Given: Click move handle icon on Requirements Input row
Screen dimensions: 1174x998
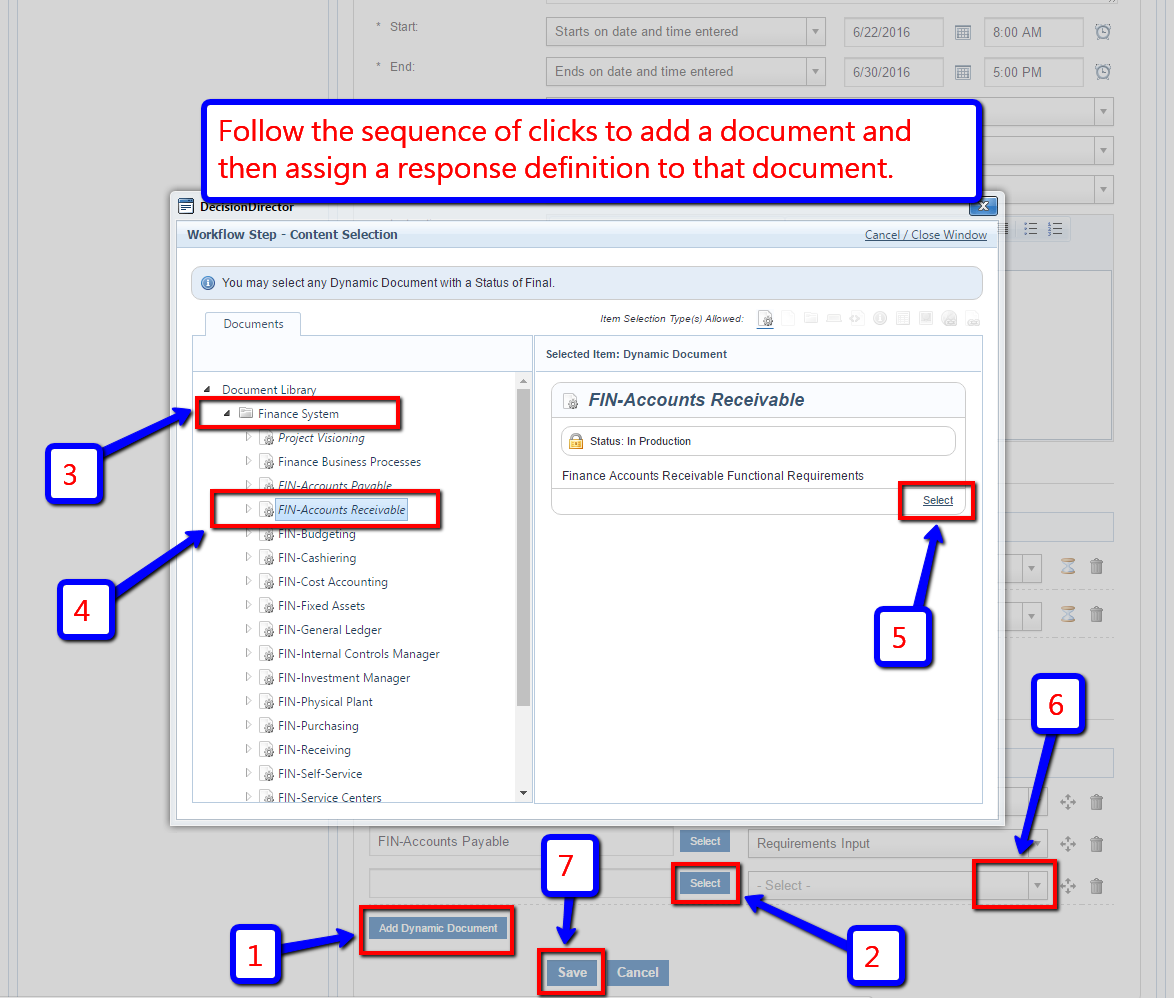Looking at the screenshot, I should (x=1068, y=844).
